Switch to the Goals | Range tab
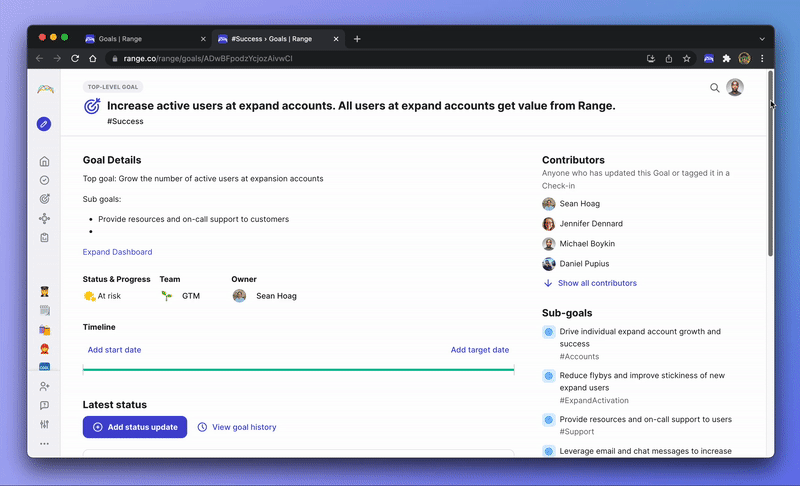The image size is (800, 486). coord(145,39)
